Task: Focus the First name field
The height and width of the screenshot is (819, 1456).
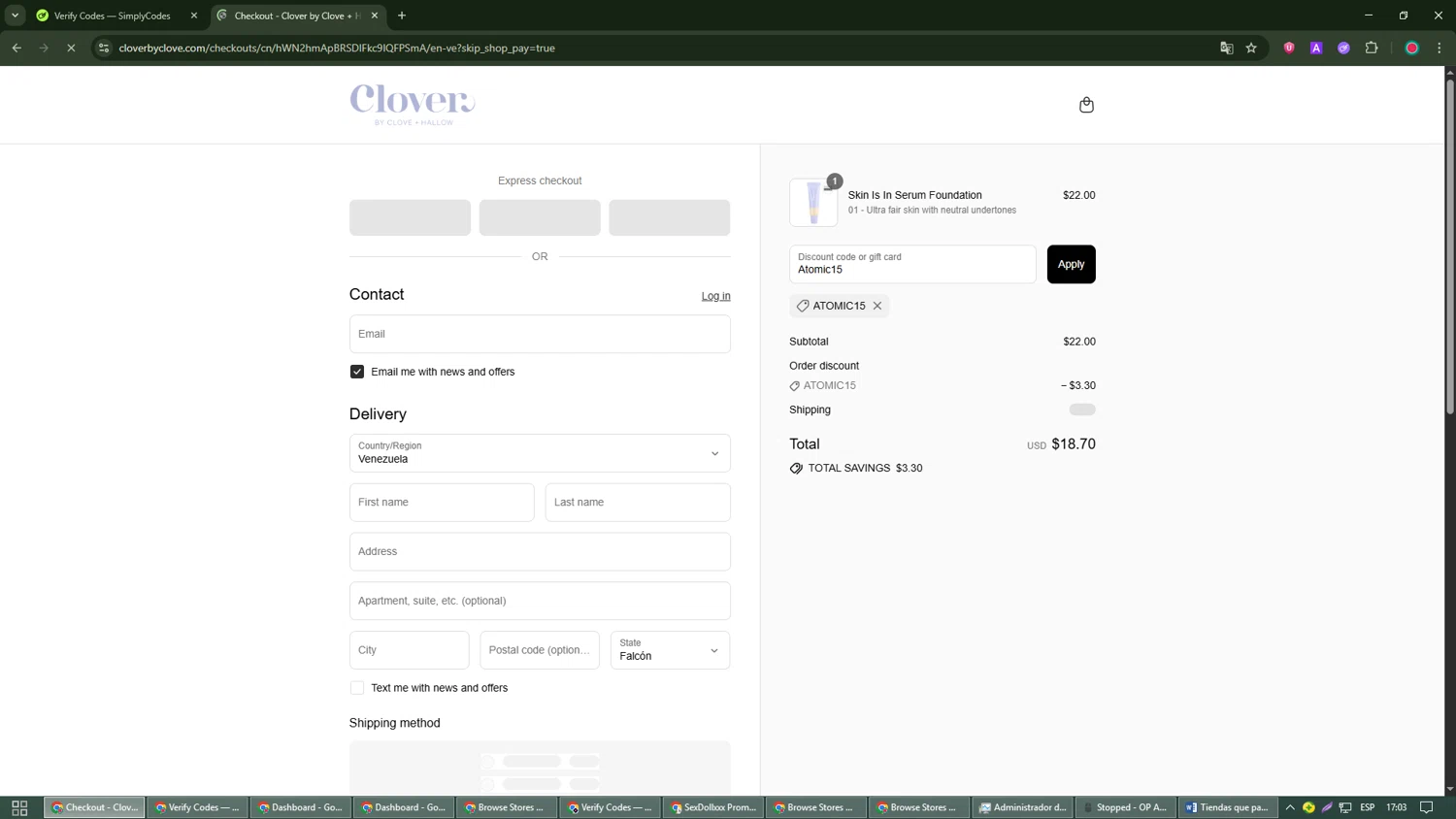Action: [x=442, y=503]
